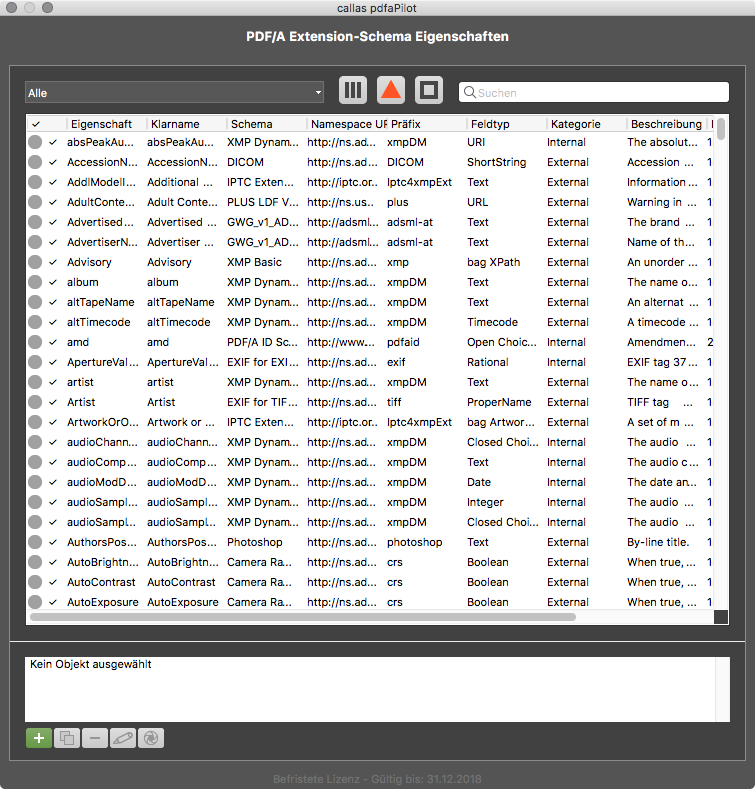Click the green add property button
The height and width of the screenshot is (789, 755).
click(x=39, y=738)
